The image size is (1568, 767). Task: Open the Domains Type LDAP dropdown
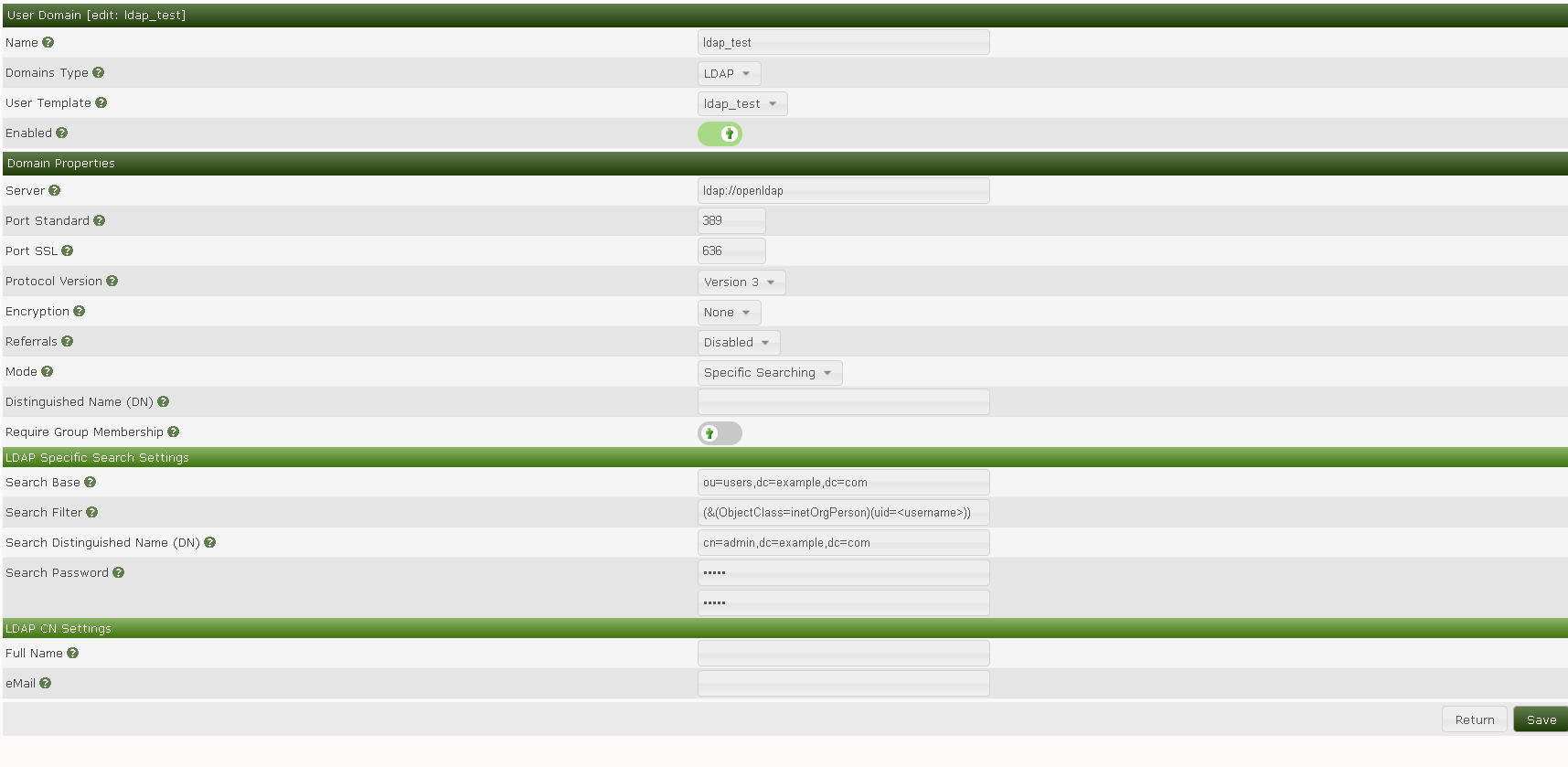coord(729,73)
